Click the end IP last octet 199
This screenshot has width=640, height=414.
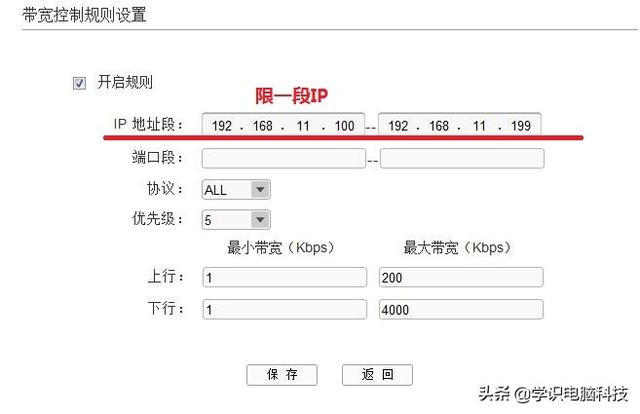(x=521, y=126)
